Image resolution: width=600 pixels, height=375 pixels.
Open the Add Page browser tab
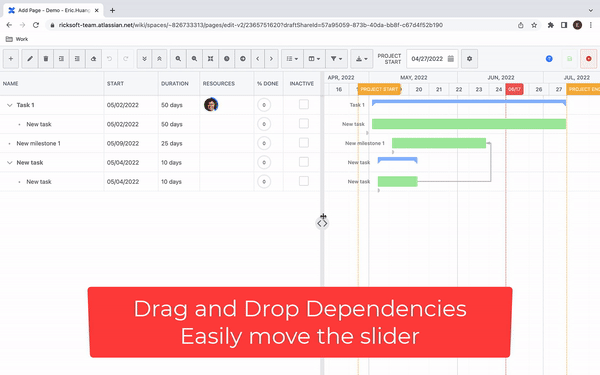tap(53, 10)
